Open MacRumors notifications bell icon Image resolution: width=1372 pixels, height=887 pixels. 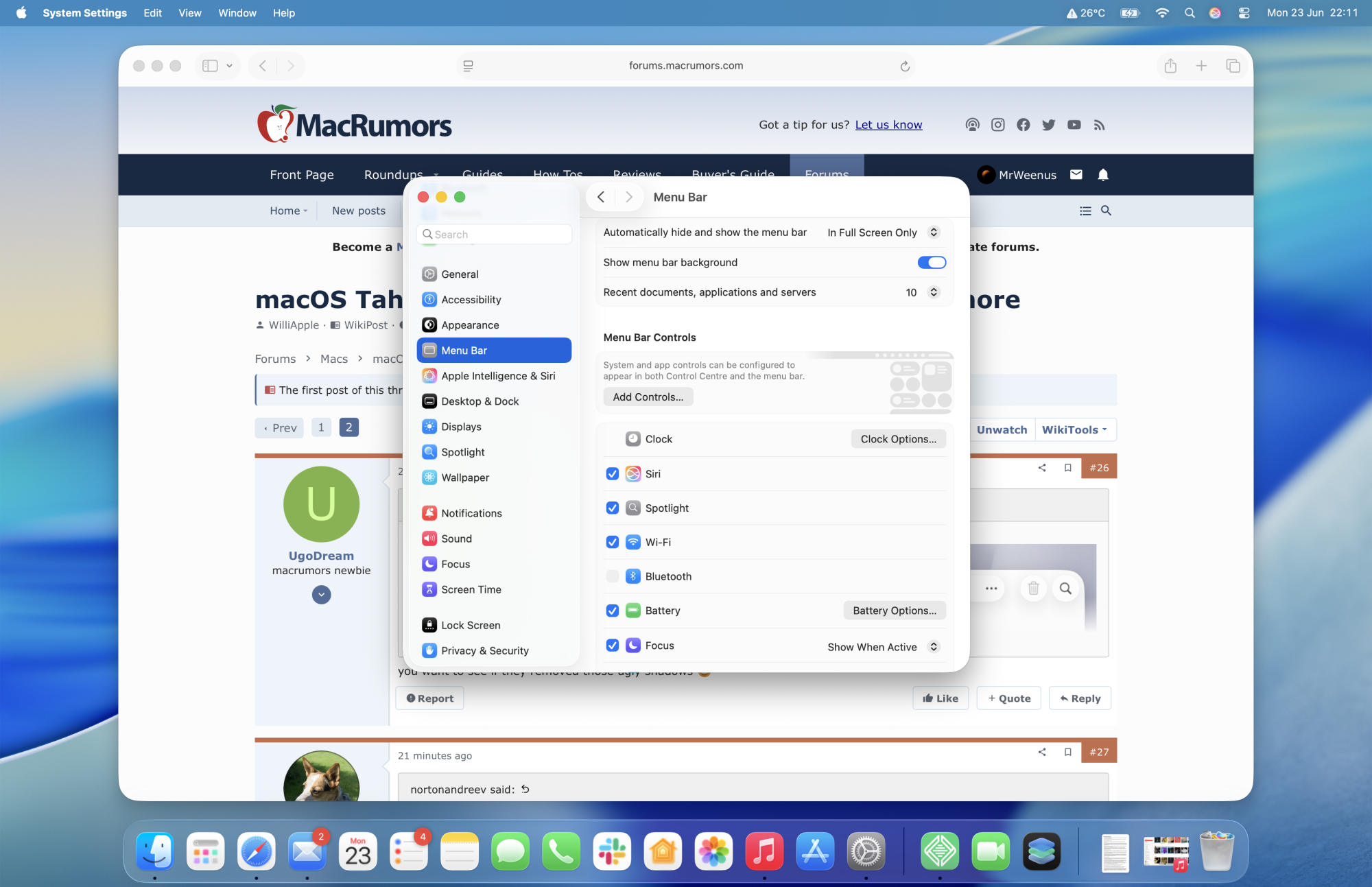click(1103, 175)
